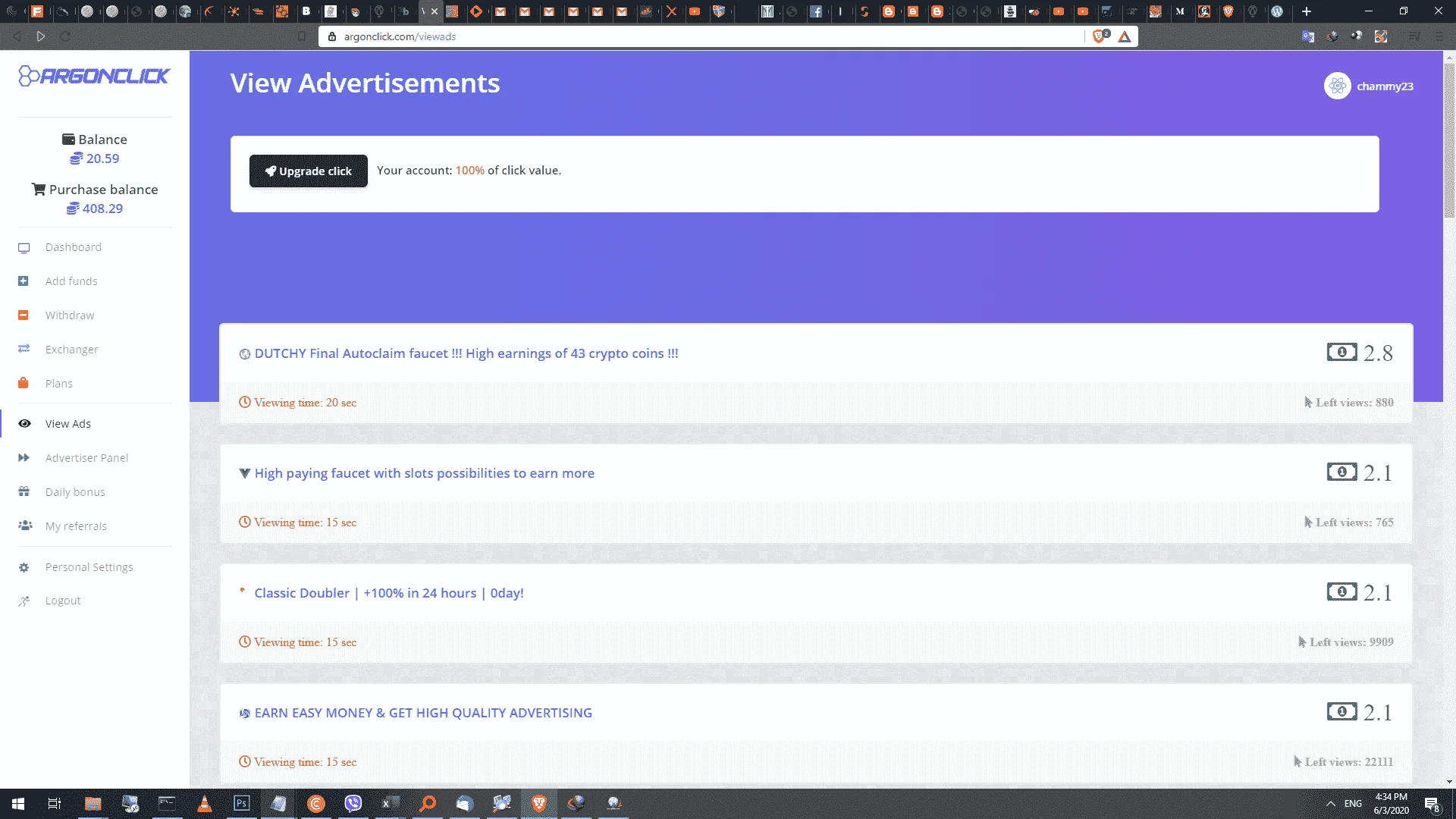Viewport: 1456px width, 819px height.
Task: Click the purchase balance value 408.29
Action: coord(102,209)
